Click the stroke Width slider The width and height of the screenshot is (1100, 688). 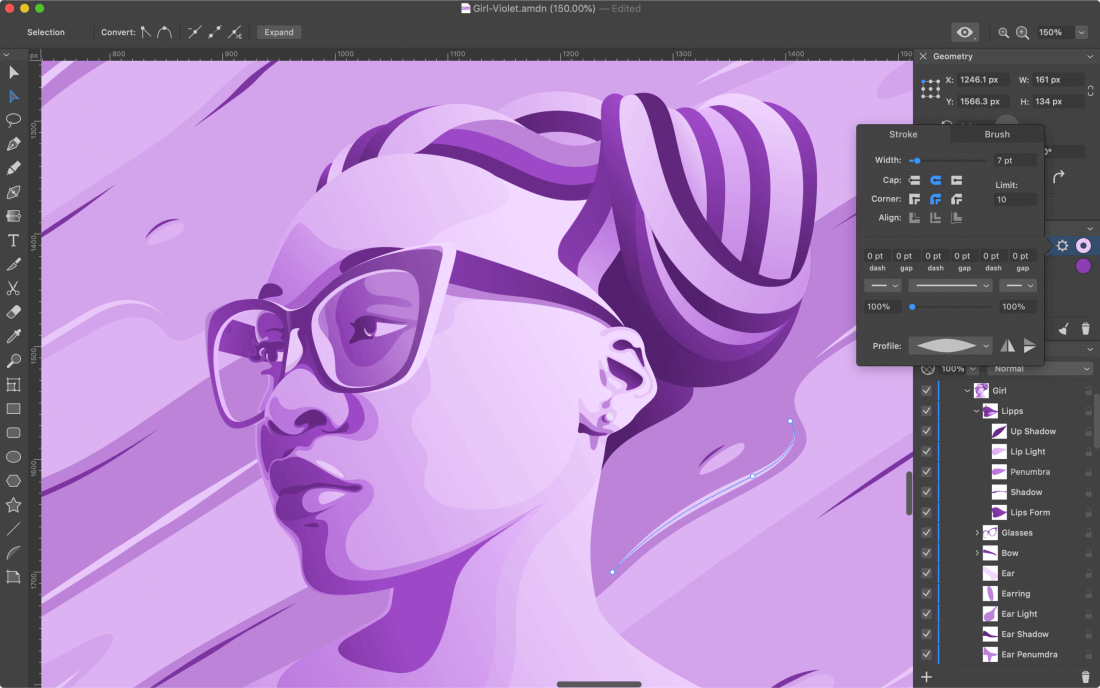pyautogui.click(x=948, y=160)
